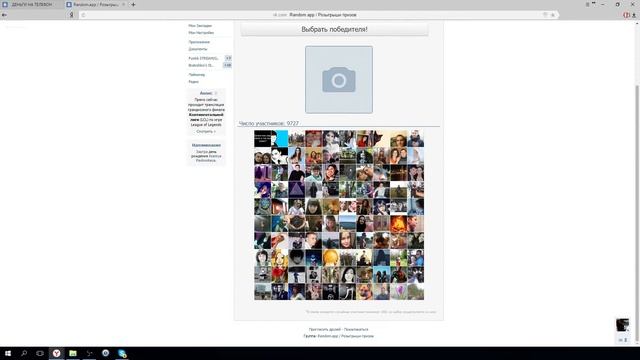Open 'Мои Настройки' in left sidebar

[201, 33]
